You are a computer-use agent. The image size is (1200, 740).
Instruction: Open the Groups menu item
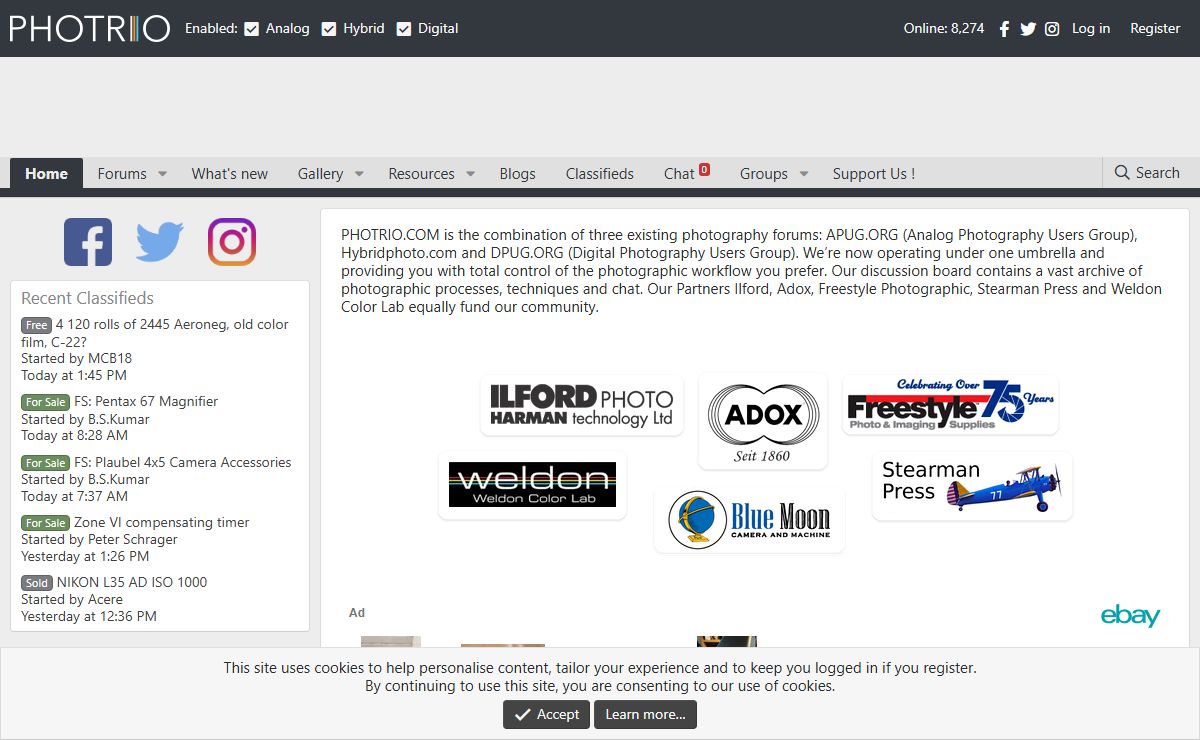(x=764, y=173)
